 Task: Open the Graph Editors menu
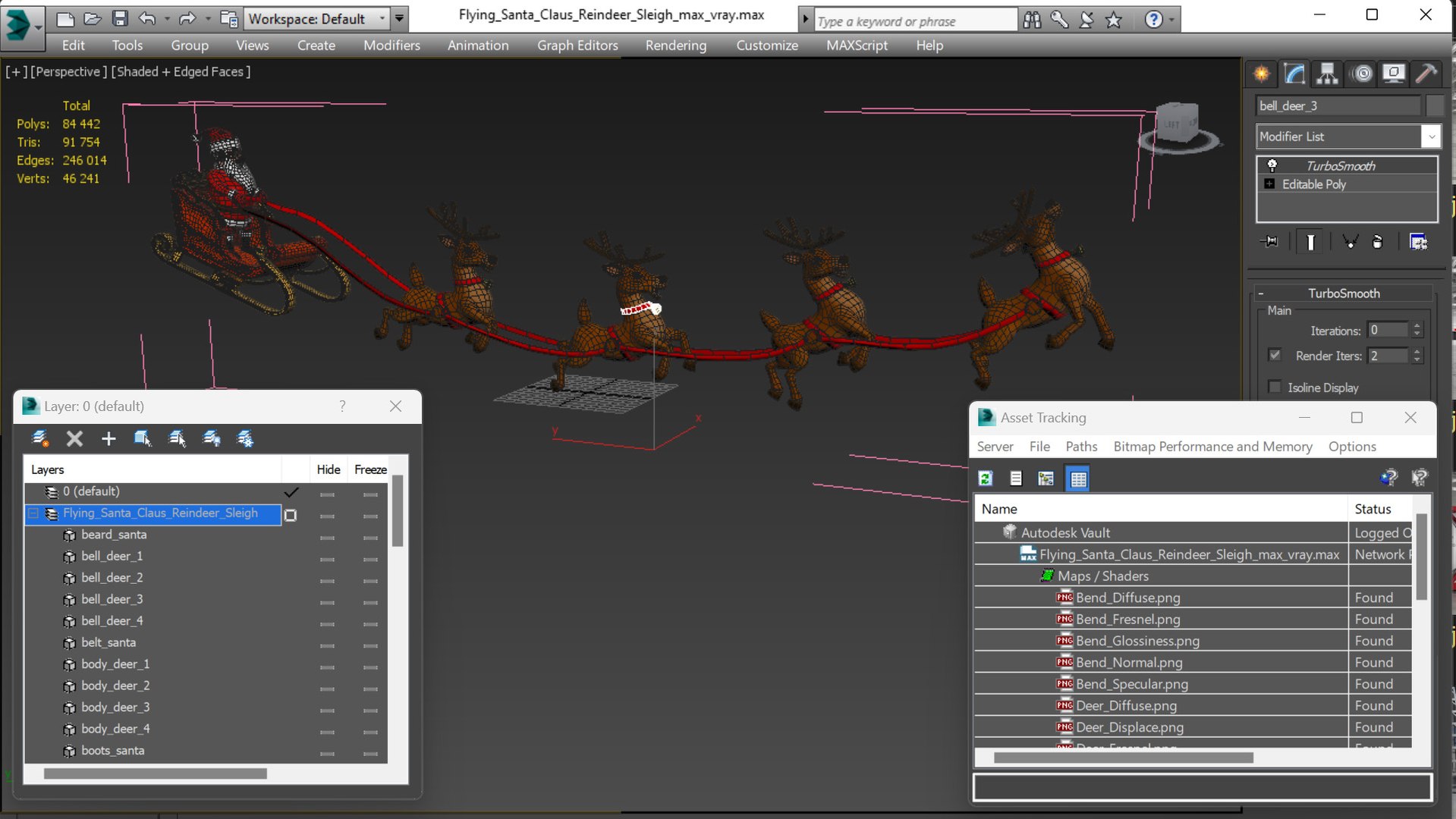(x=577, y=45)
